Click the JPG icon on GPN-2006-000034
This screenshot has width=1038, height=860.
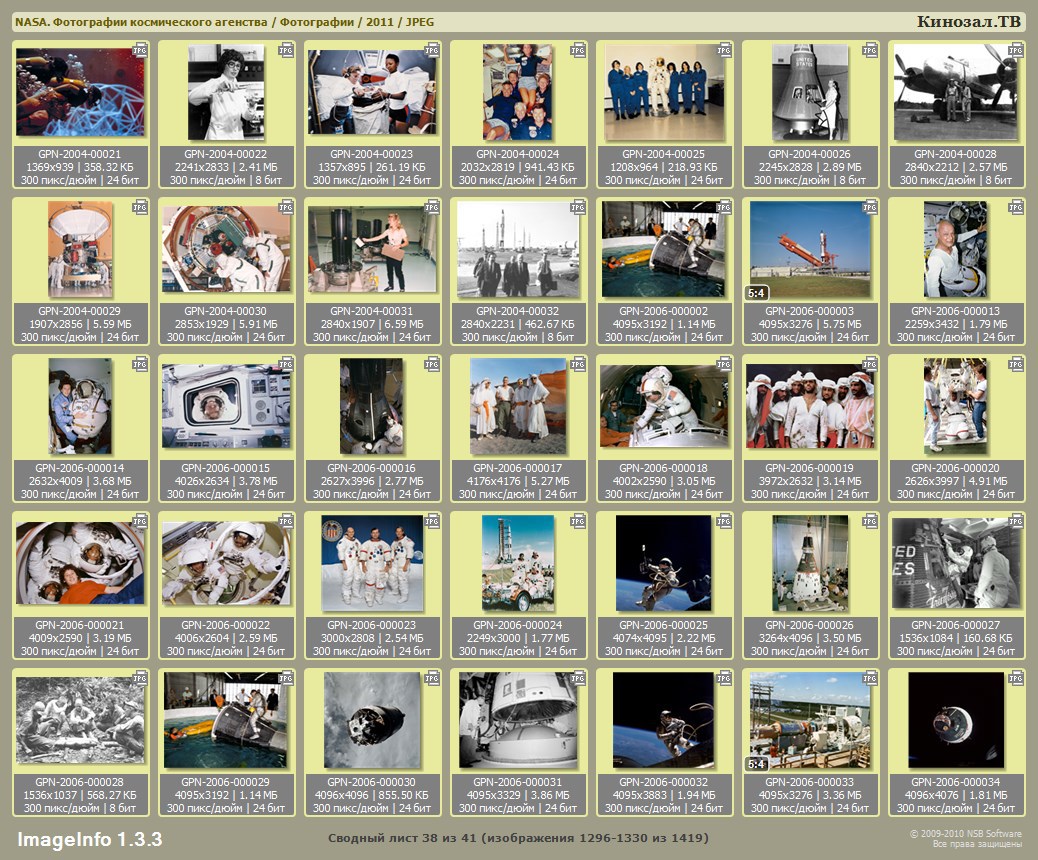[1016, 678]
